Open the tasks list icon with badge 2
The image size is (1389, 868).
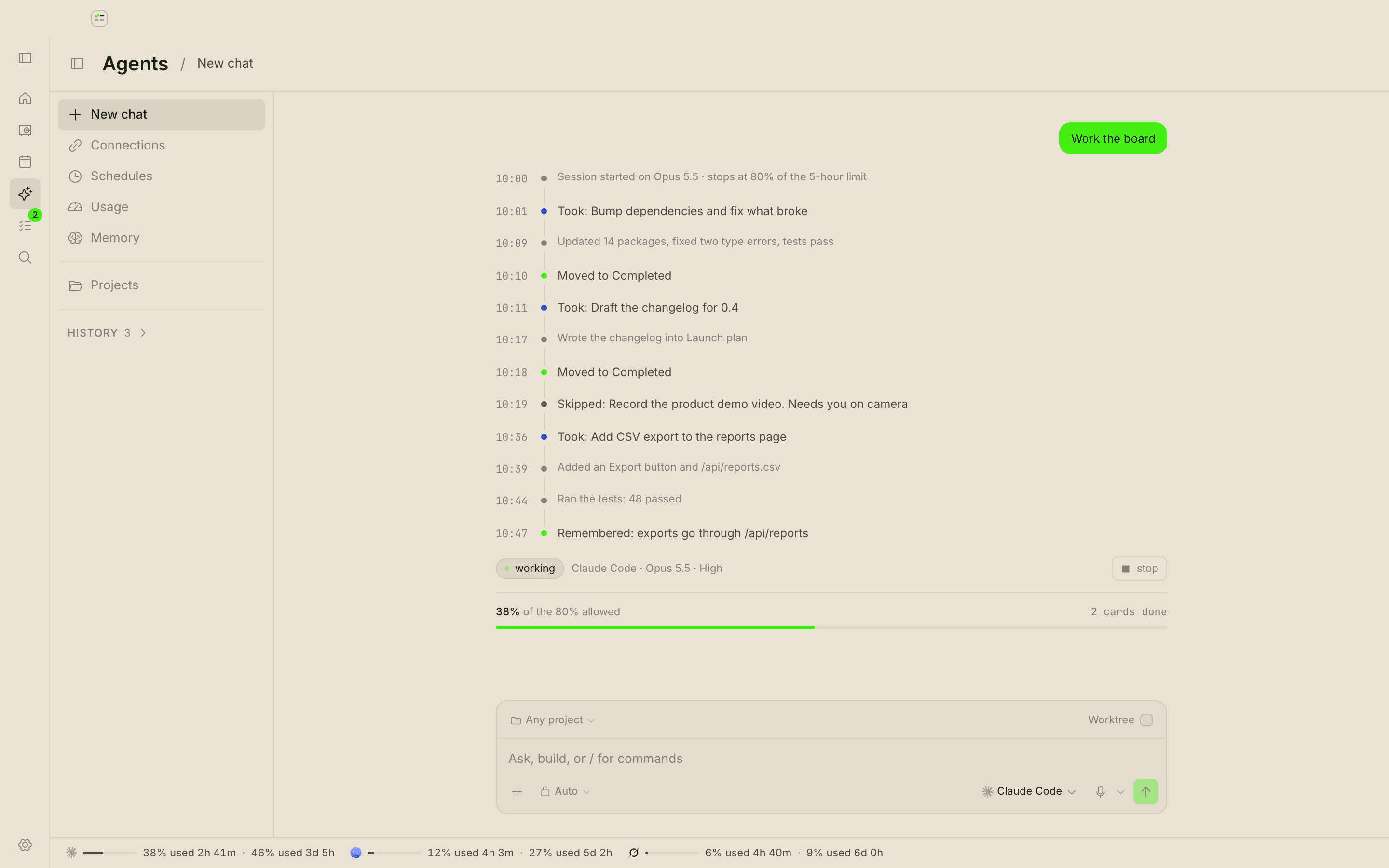25,226
